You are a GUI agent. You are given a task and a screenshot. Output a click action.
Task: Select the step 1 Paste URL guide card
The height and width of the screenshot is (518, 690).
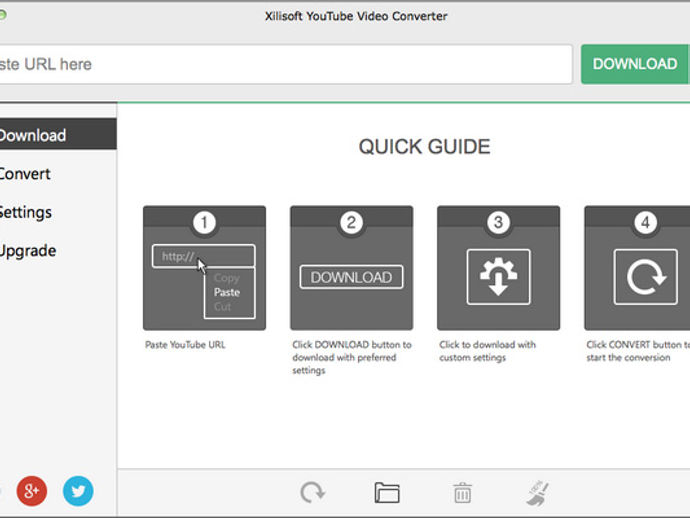204,268
